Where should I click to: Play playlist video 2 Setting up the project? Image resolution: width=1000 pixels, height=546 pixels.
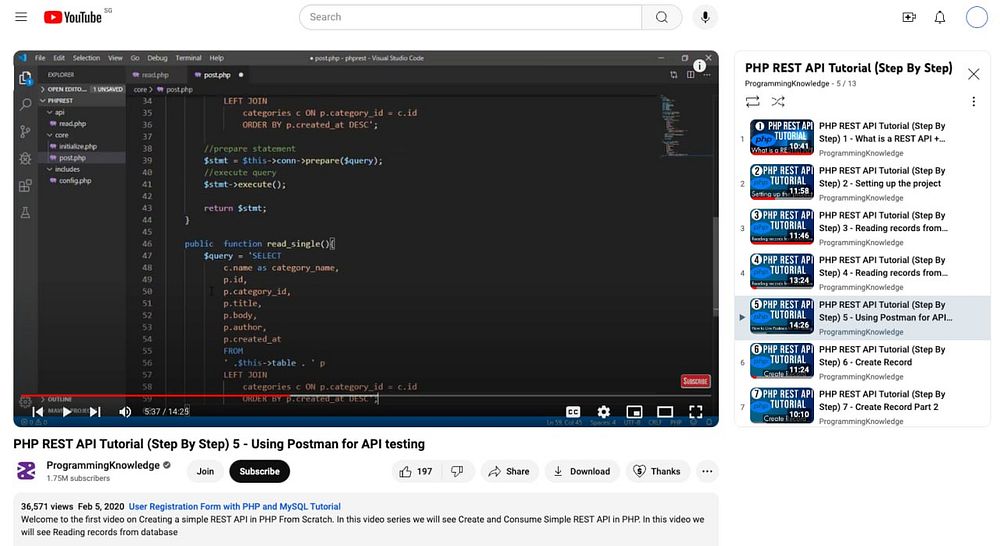point(862,183)
